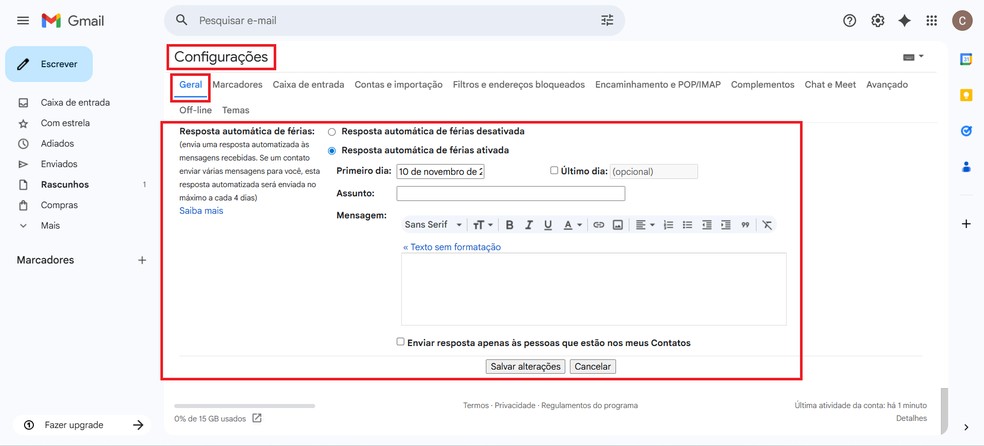
Task: Open the text size dropdown
Action: pos(483,225)
